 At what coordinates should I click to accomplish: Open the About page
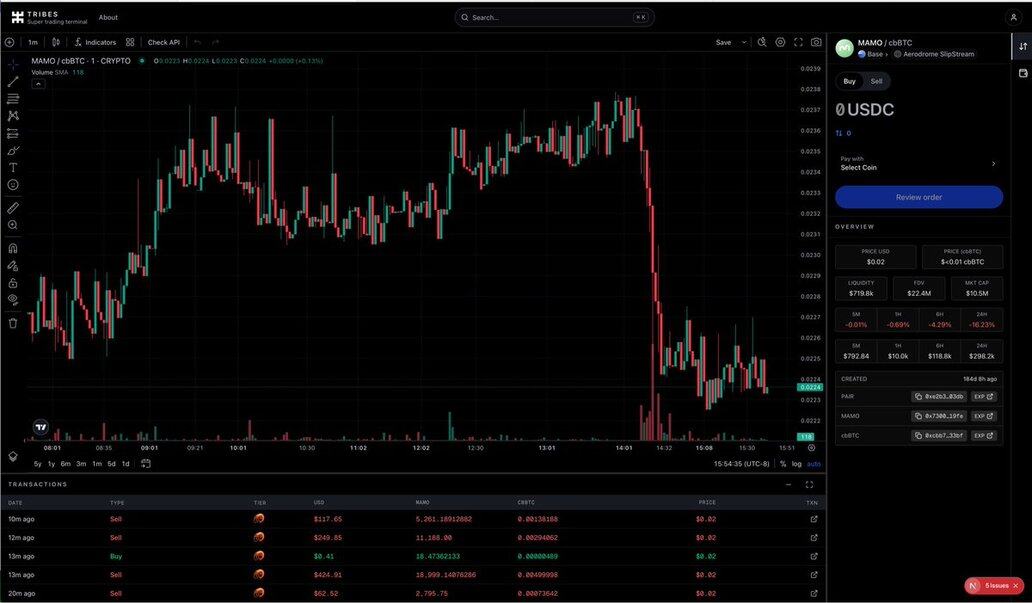[108, 17]
